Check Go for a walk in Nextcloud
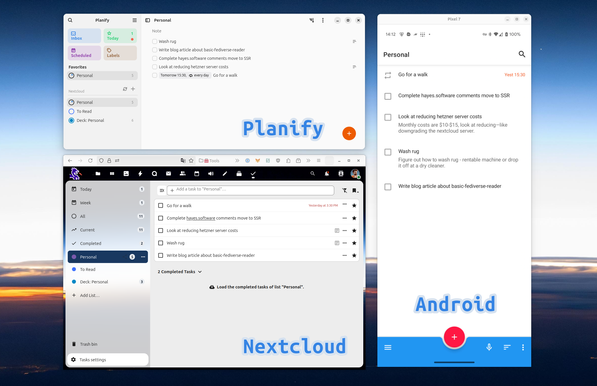Image resolution: width=597 pixels, height=386 pixels. [161, 206]
